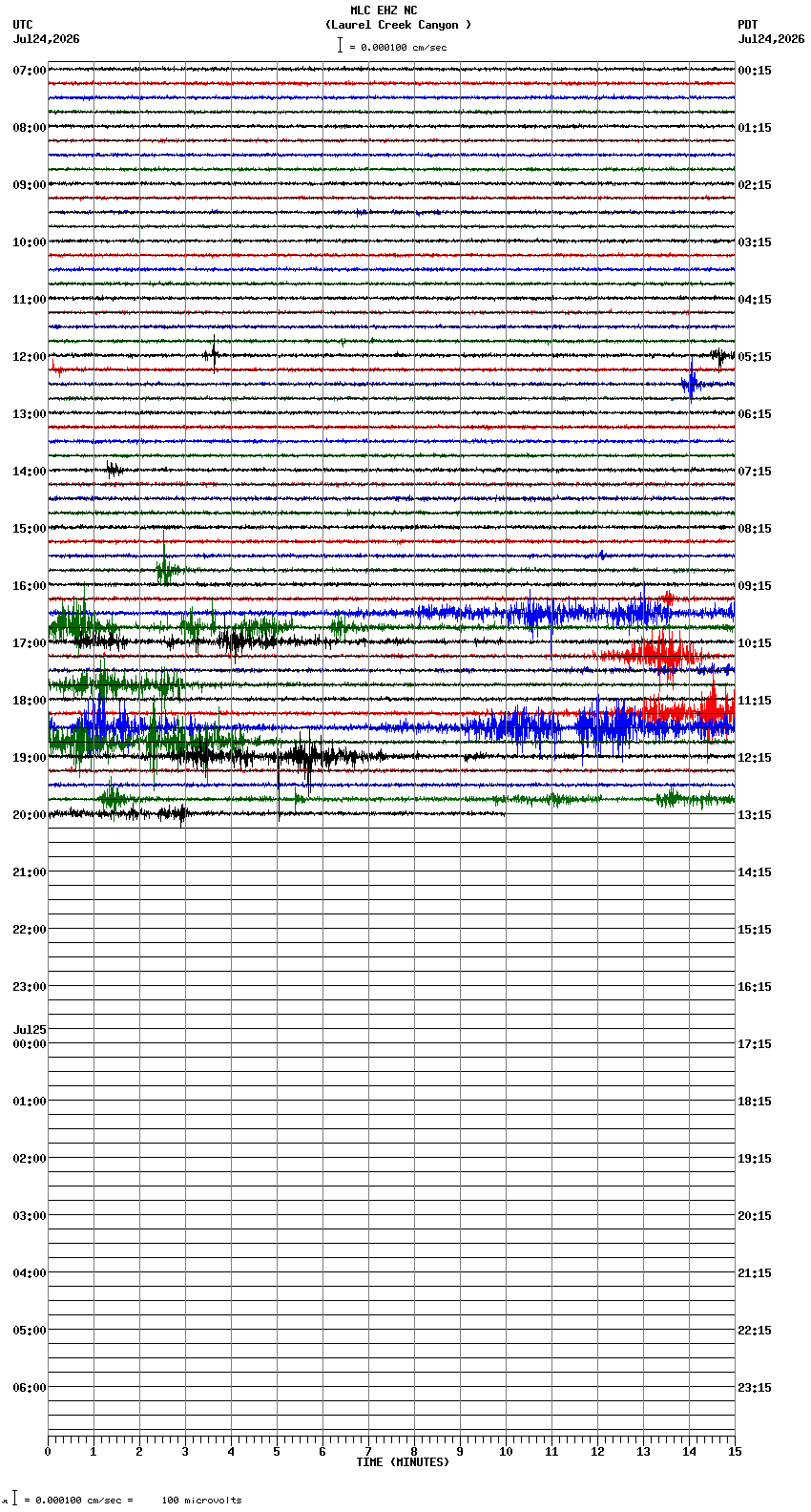811x1512 pixels.
Task: Click the '10:15' PDT time label
Action: [755, 643]
